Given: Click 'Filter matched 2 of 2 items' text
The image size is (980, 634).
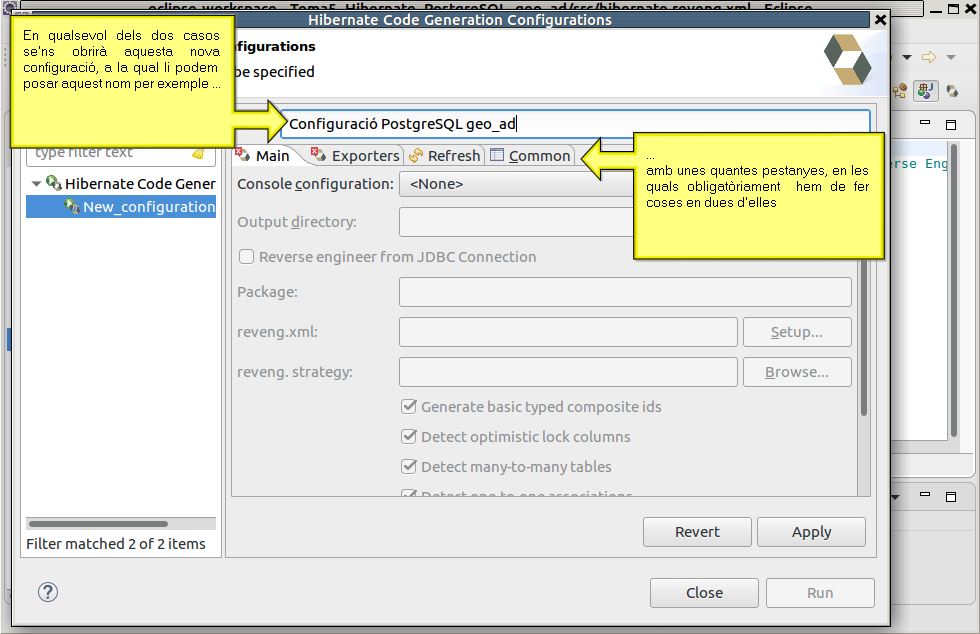Looking at the screenshot, I should coord(116,544).
